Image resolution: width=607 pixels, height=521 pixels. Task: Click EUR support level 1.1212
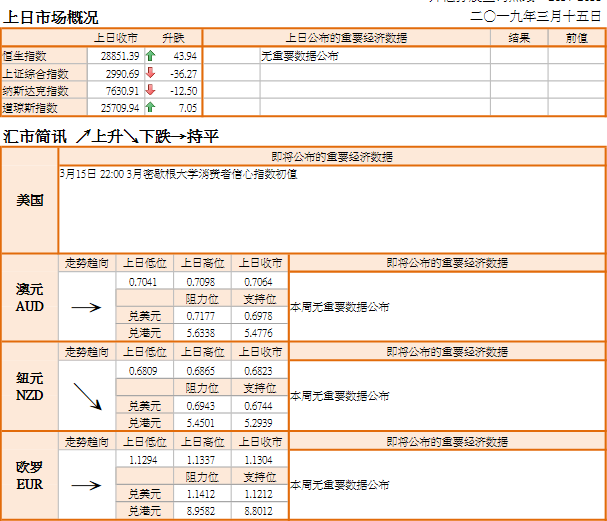point(258,494)
